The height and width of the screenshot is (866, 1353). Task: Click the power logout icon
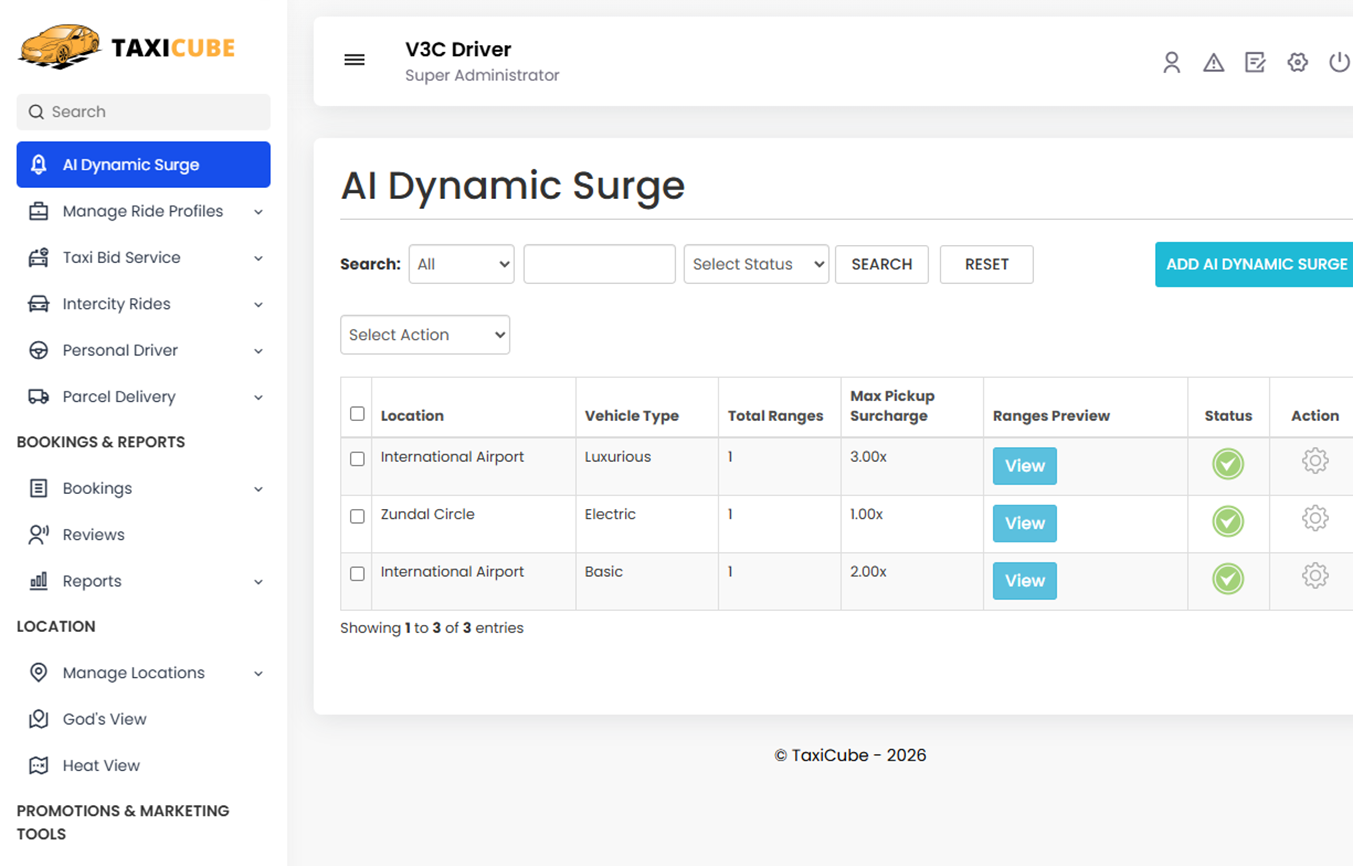tap(1339, 62)
